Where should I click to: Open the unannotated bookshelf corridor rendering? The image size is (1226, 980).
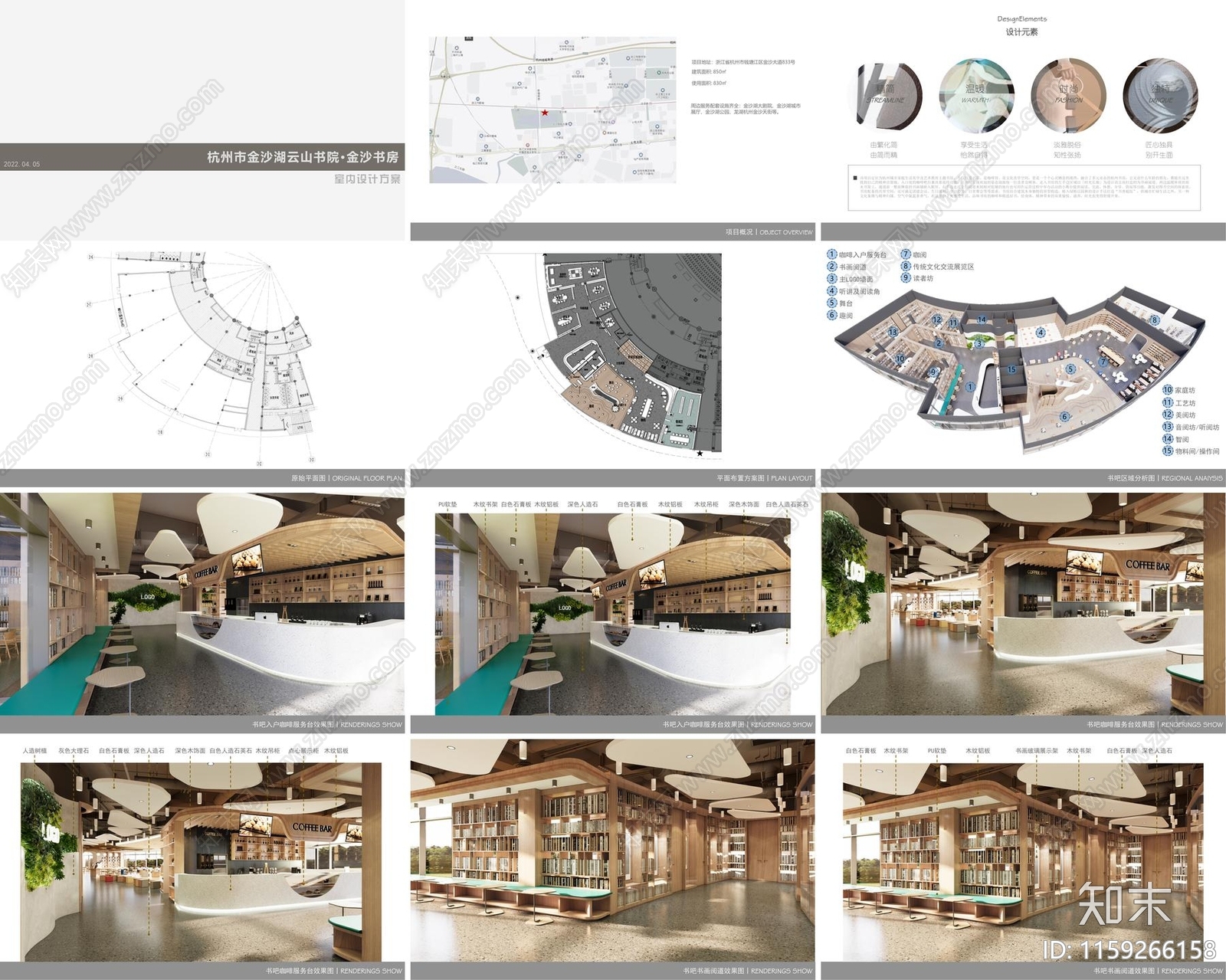(x=612, y=851)
